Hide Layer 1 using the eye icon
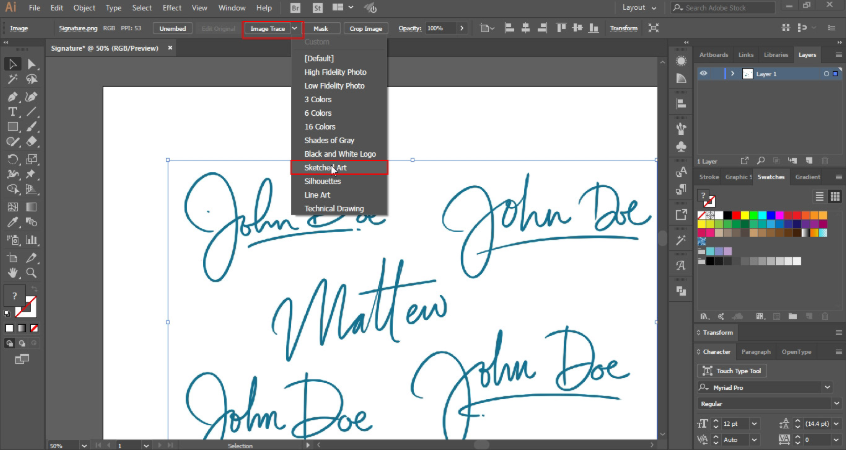The height and width of the screenshot is (454, 847). (x=703, y=74)
